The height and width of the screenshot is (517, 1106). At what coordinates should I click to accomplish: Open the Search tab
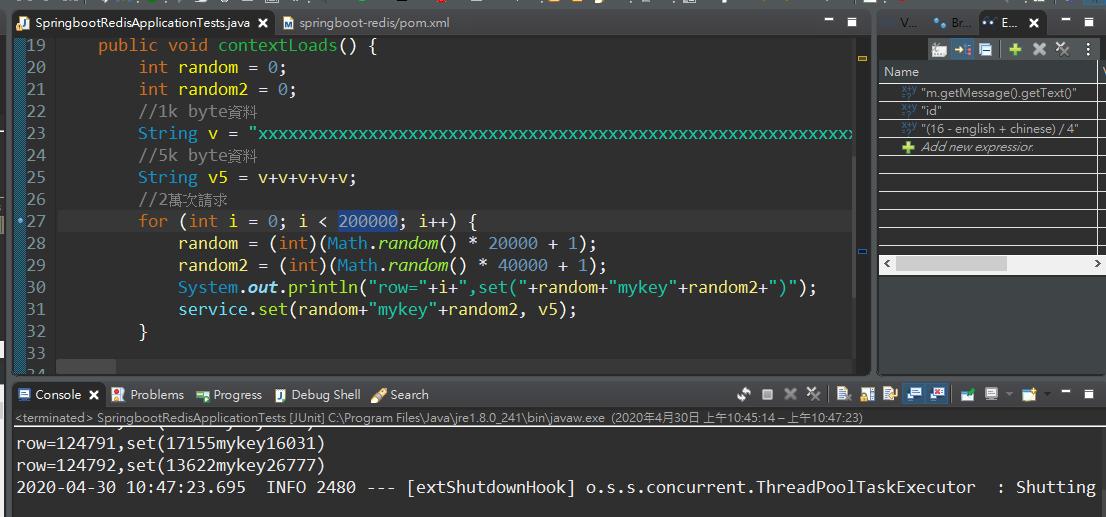[x=399, y=394]
